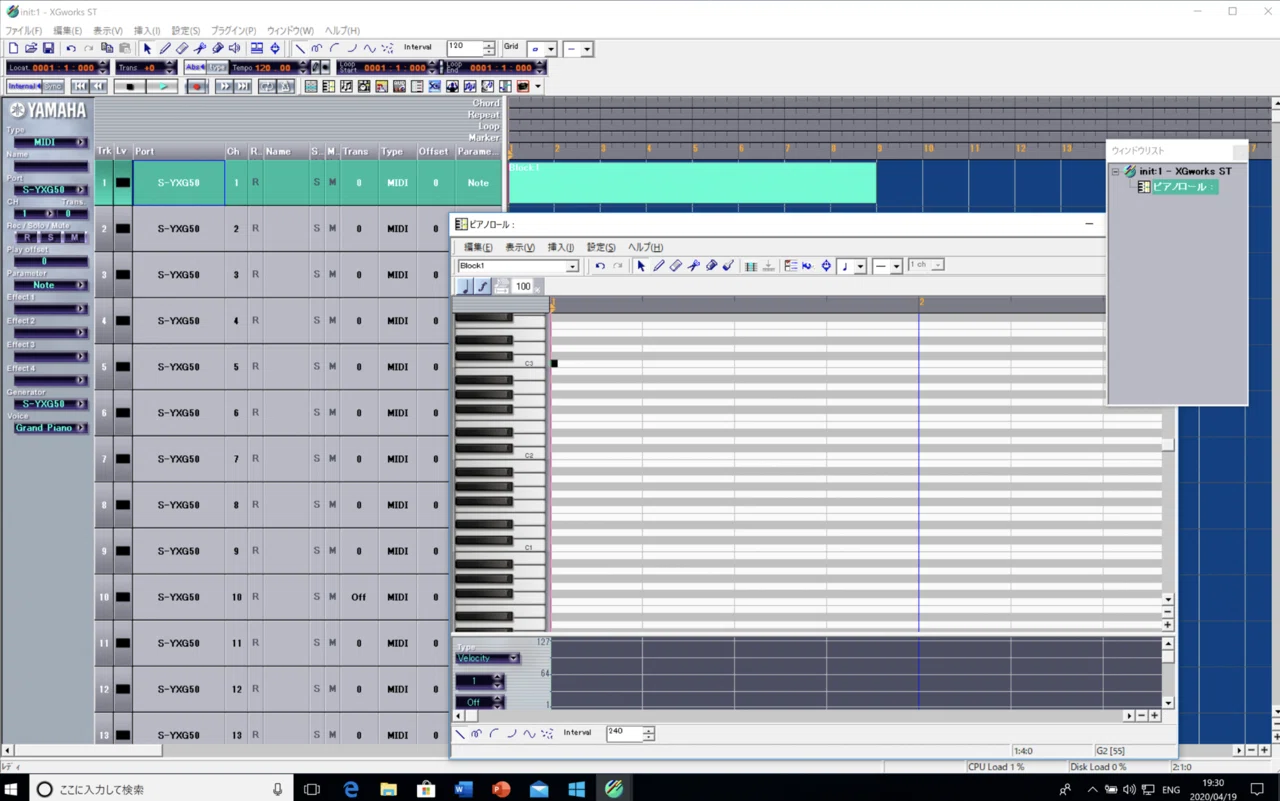Open the Block1 dropdown in piano roll
Viewport: 1280px width, 801px height.
tap(572, 266)
